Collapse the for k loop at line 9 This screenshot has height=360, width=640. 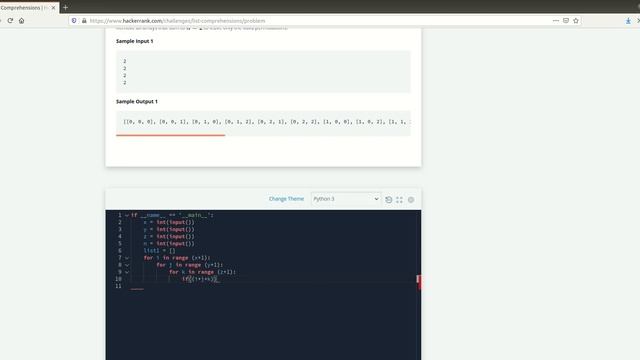[127, 272]
